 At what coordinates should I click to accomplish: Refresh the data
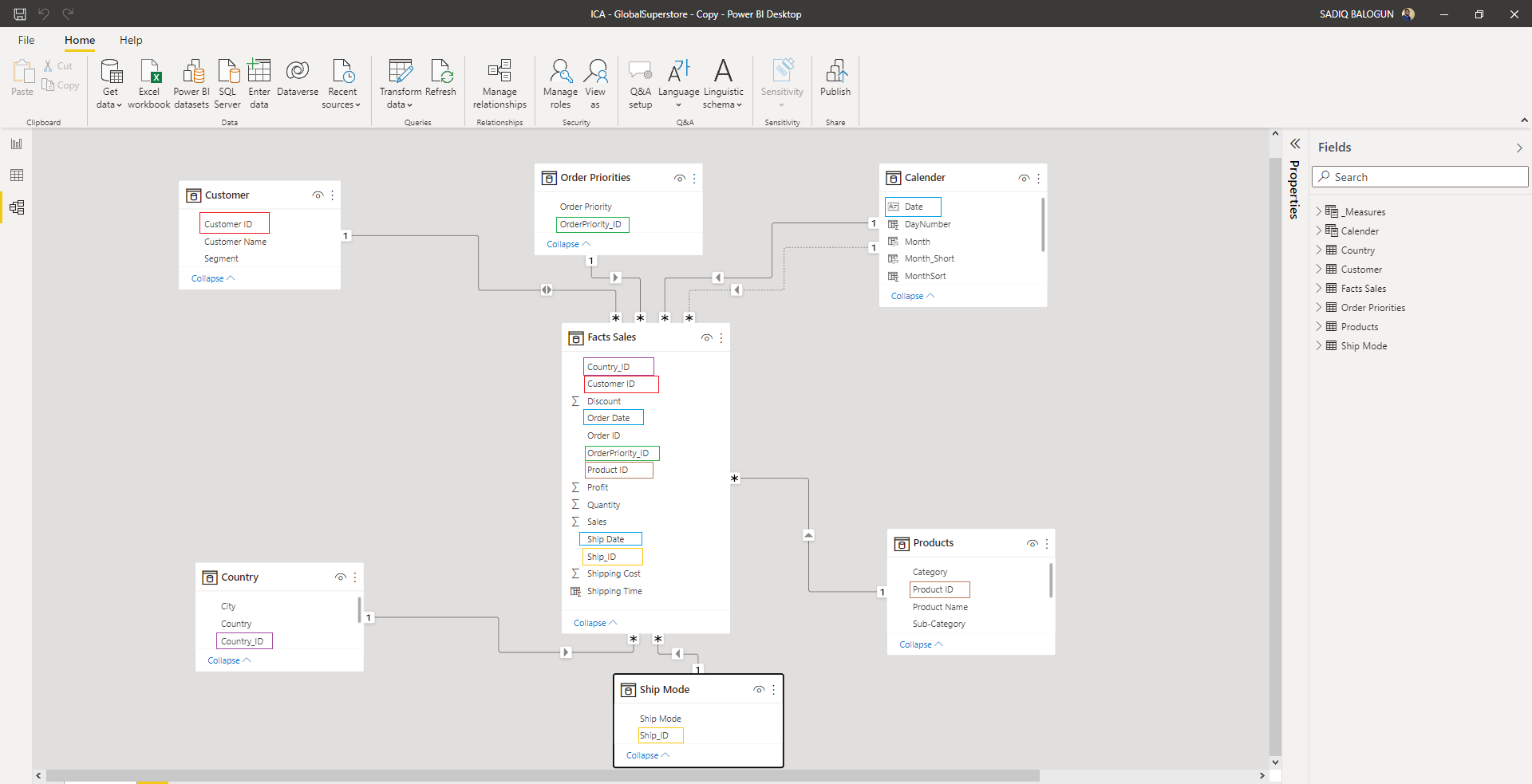pyautogui.click(x=441, y=79)
